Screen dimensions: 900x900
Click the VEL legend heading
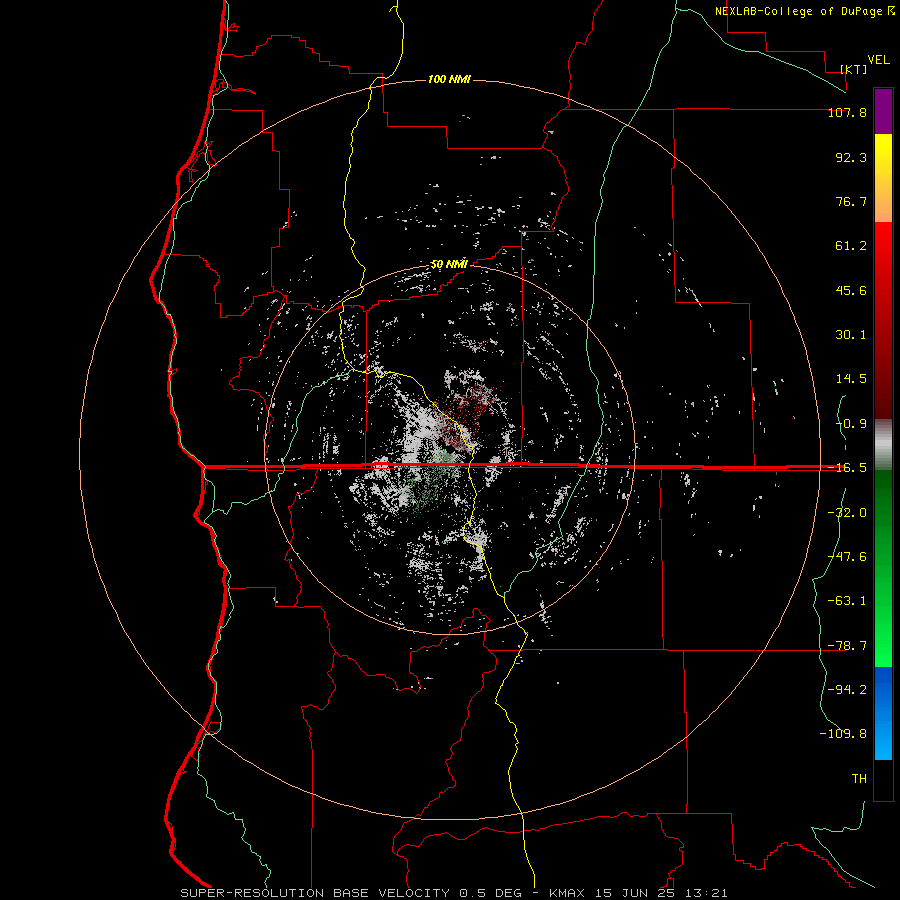coord(878,60)
